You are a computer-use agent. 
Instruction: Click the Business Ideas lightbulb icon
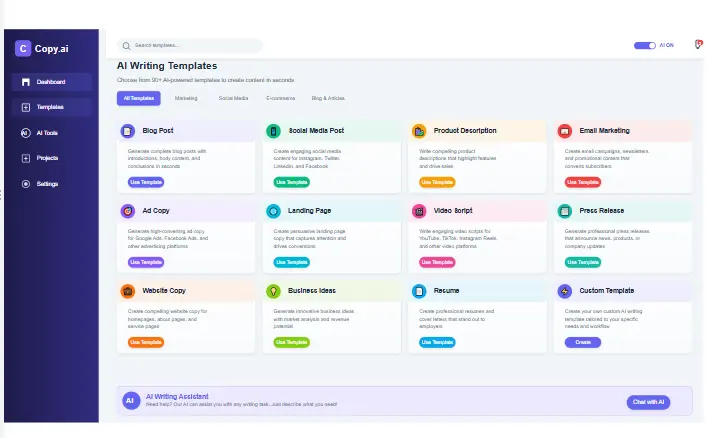(x=273, y=291)
